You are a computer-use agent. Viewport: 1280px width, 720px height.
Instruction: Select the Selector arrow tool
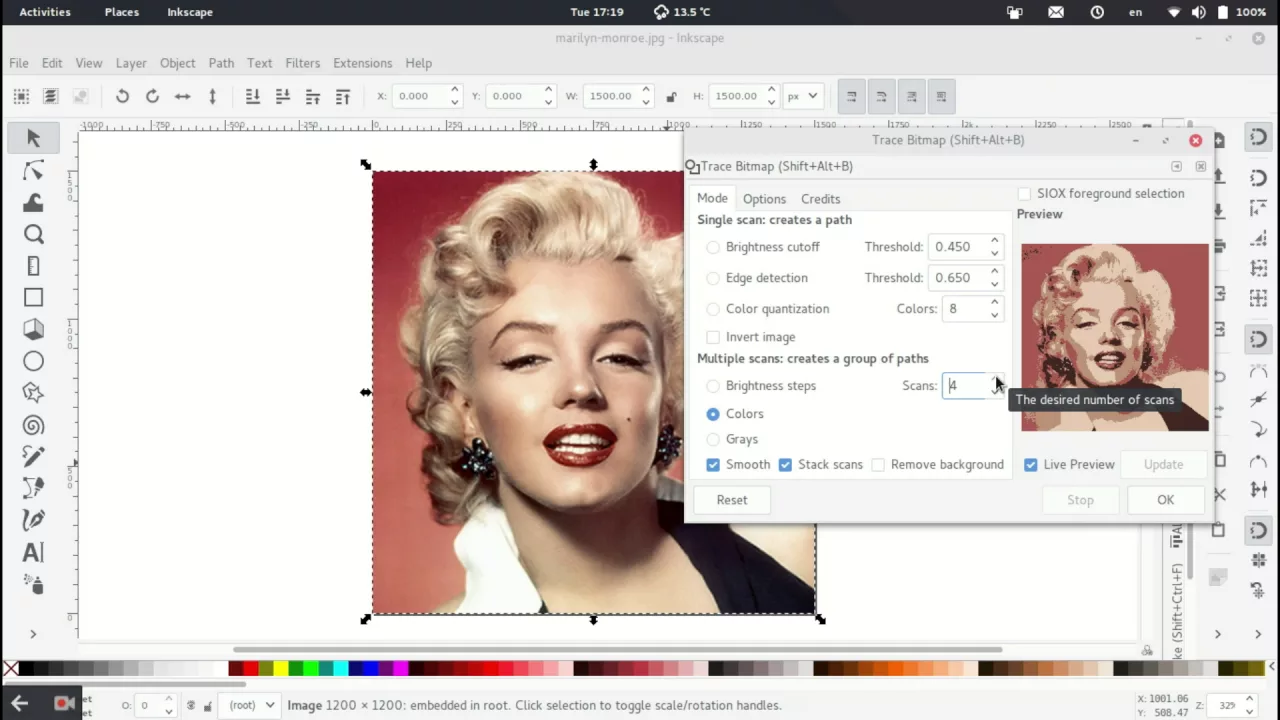[33, 139]
